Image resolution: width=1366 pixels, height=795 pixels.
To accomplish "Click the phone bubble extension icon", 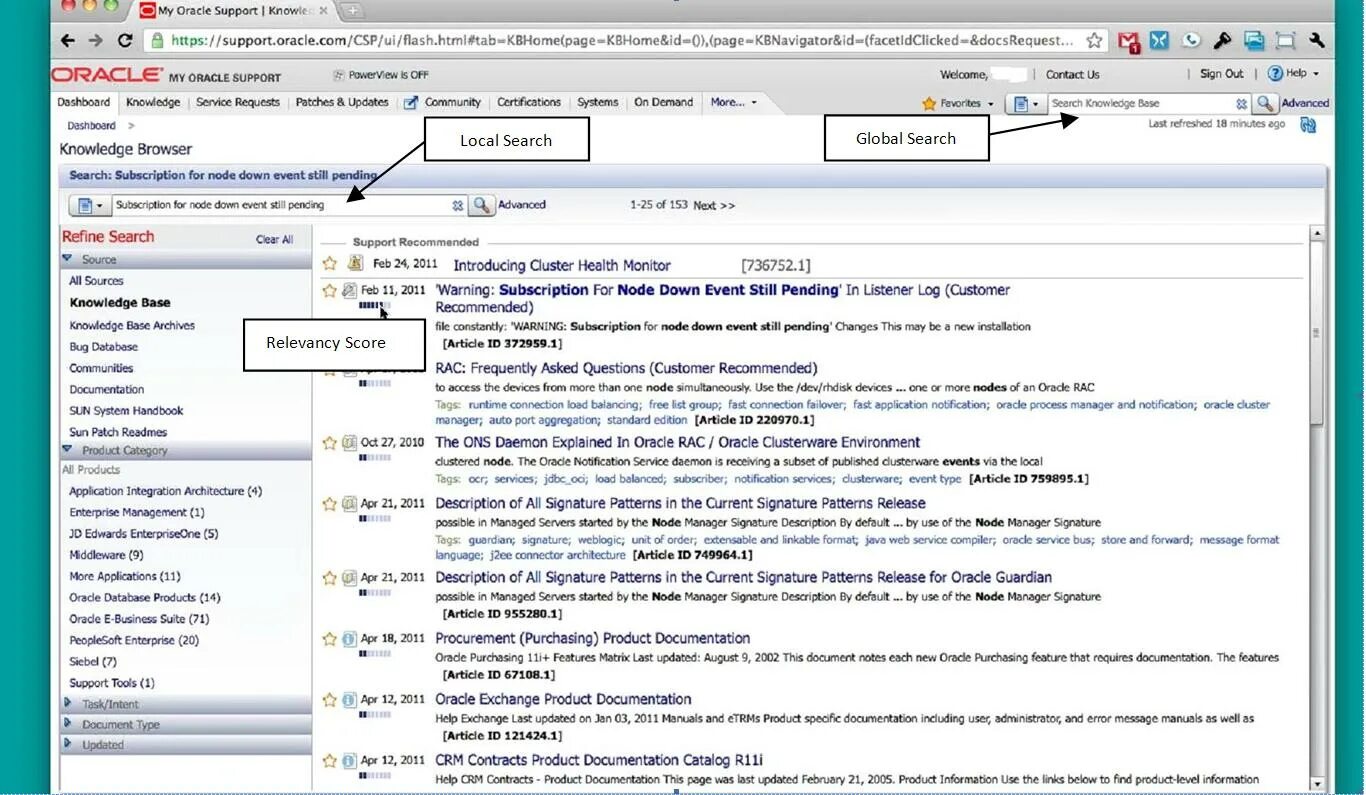I will [x=1191, y=41].
